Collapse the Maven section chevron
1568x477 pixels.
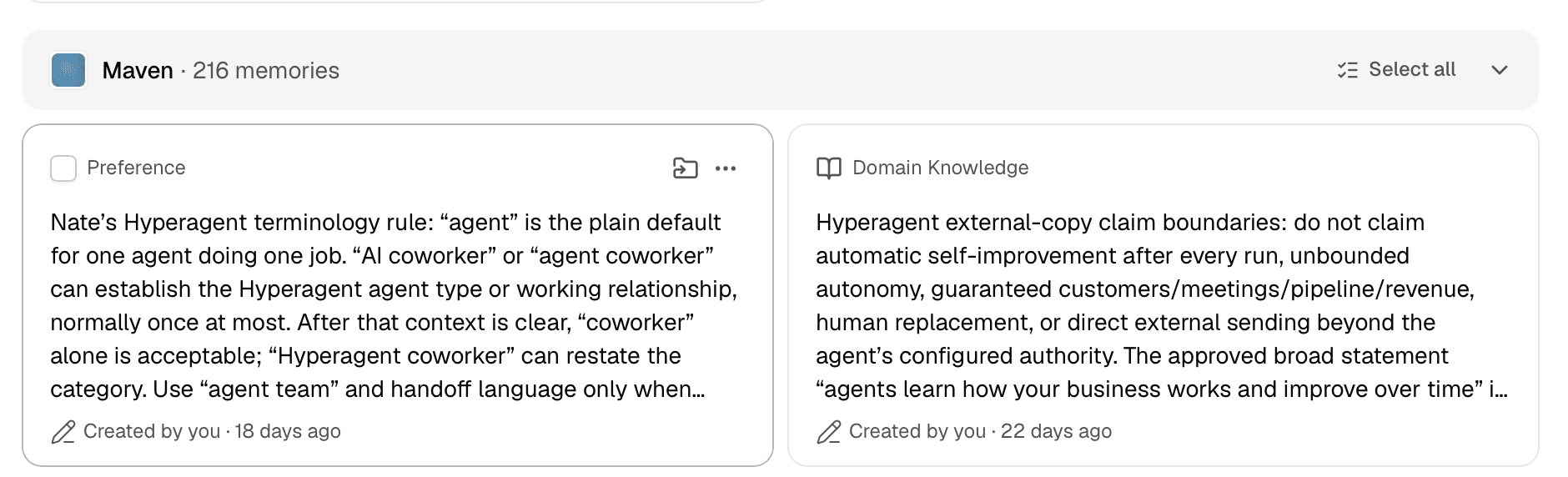pyautogui.click(x=1499, y=70)
